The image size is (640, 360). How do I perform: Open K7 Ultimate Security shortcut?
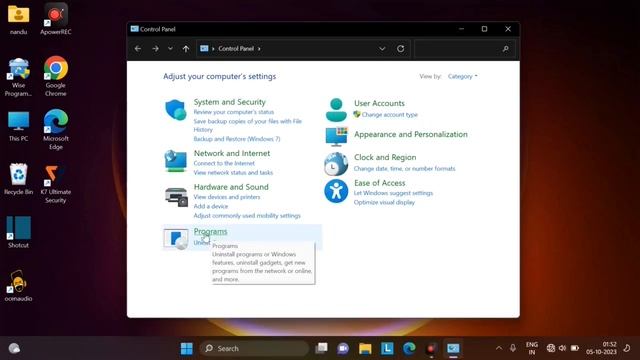(56, 183)
